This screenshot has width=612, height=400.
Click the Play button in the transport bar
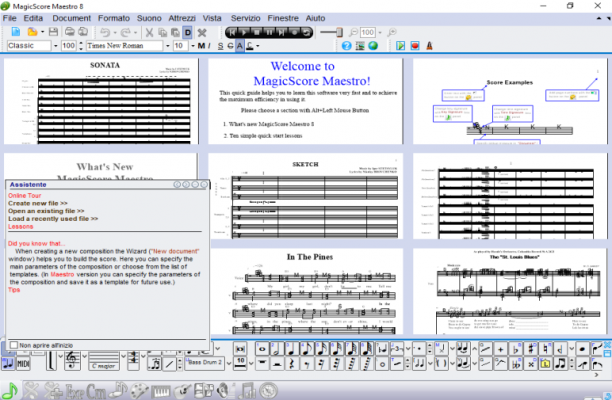[x=244, y=32]
